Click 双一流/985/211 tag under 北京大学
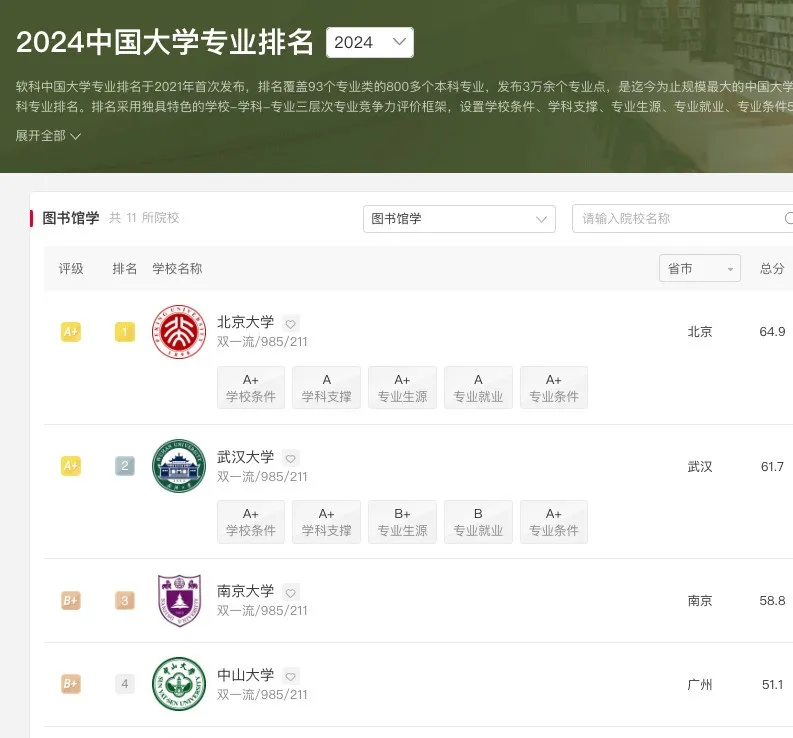The width and height of the screenshot is (793, 738). pyautogui.click(x=262, y=342)
